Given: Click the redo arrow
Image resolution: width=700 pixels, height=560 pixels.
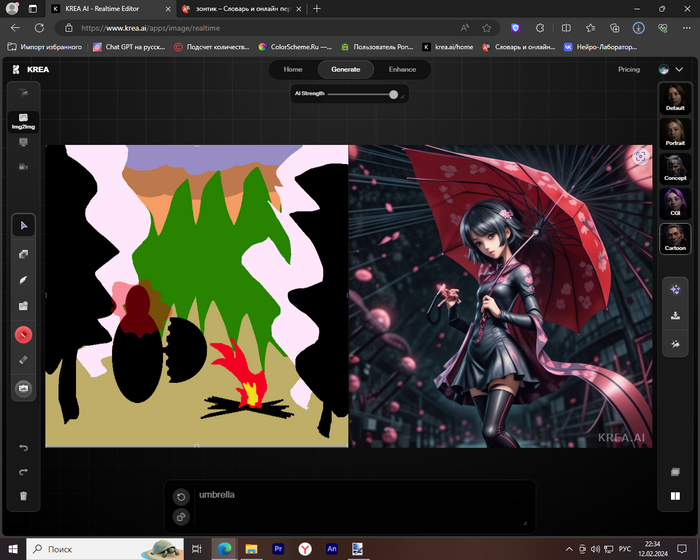Looking at the screenshot, I should click(x=24, y=471).
